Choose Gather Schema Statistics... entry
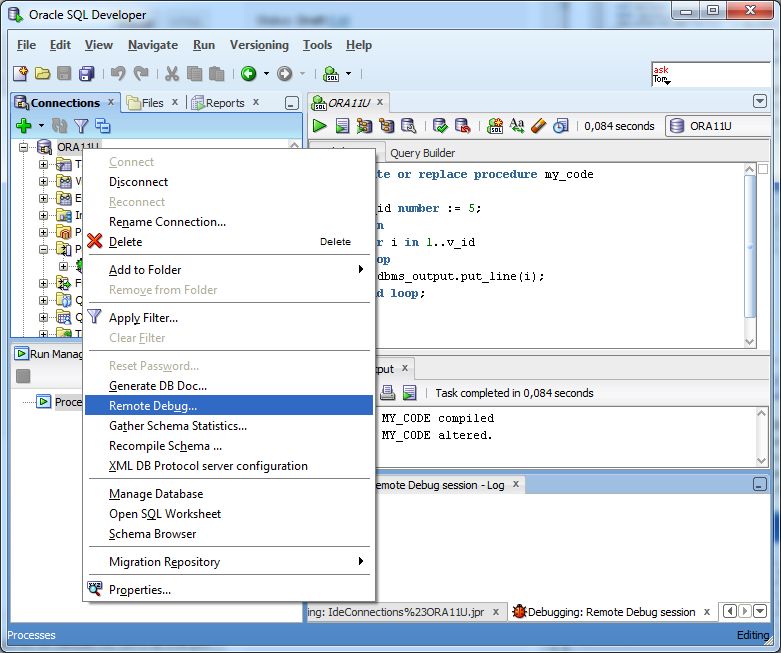Screen dimensions: 781x653 tap(229, 425)
